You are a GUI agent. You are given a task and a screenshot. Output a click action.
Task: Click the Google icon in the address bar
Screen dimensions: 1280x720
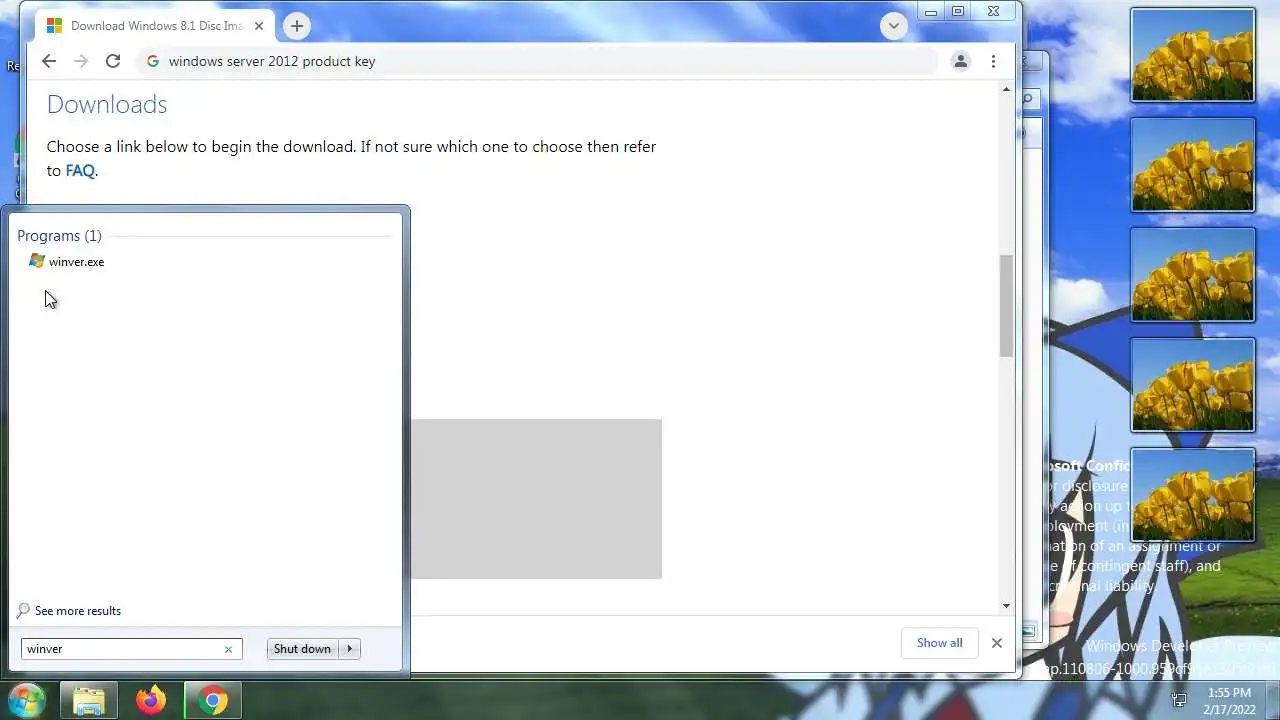tap(153, 61)
